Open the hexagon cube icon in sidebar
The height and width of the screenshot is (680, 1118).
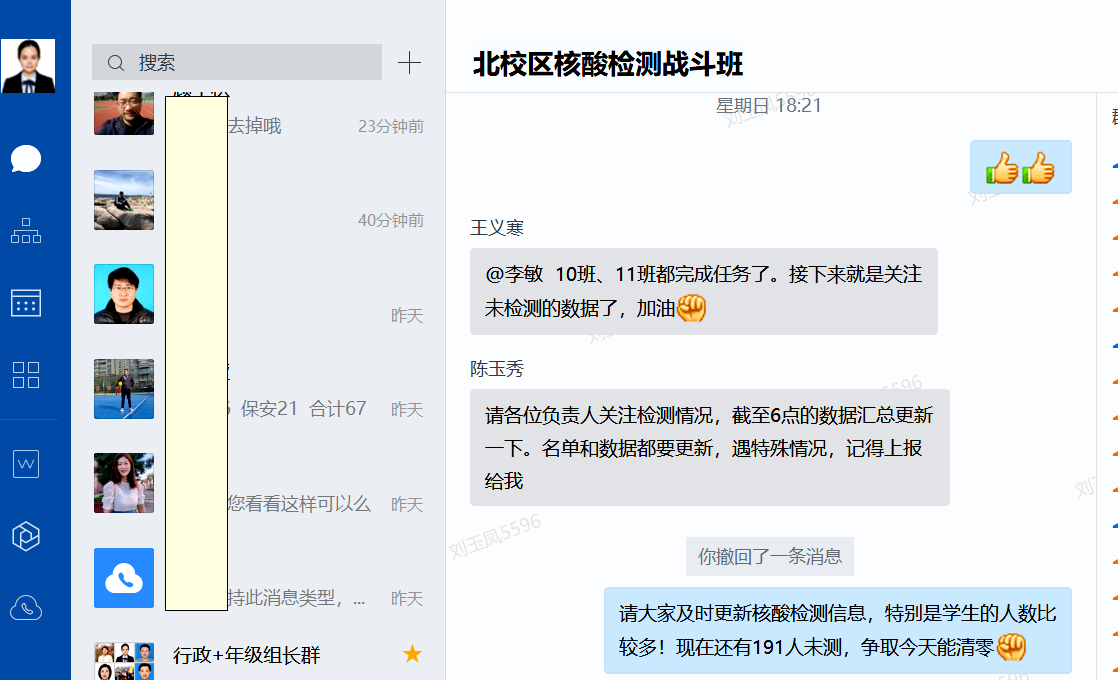(26, 536)
